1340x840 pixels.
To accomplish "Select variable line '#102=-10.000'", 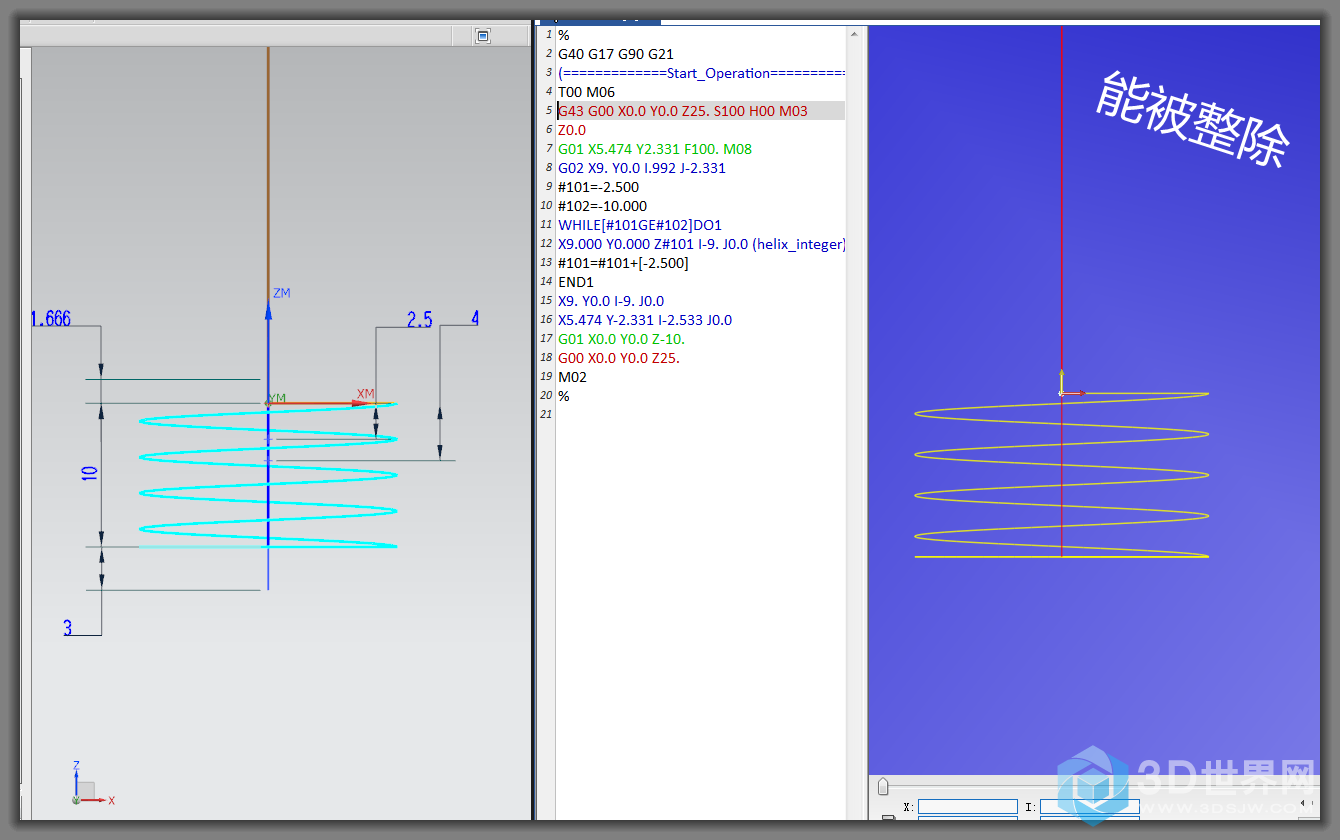I will pyautogui.click(x=602, y=206).
